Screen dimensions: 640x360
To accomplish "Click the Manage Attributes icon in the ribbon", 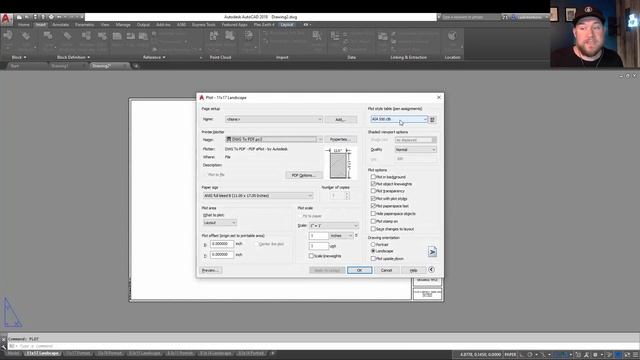I will pos(86,36).
